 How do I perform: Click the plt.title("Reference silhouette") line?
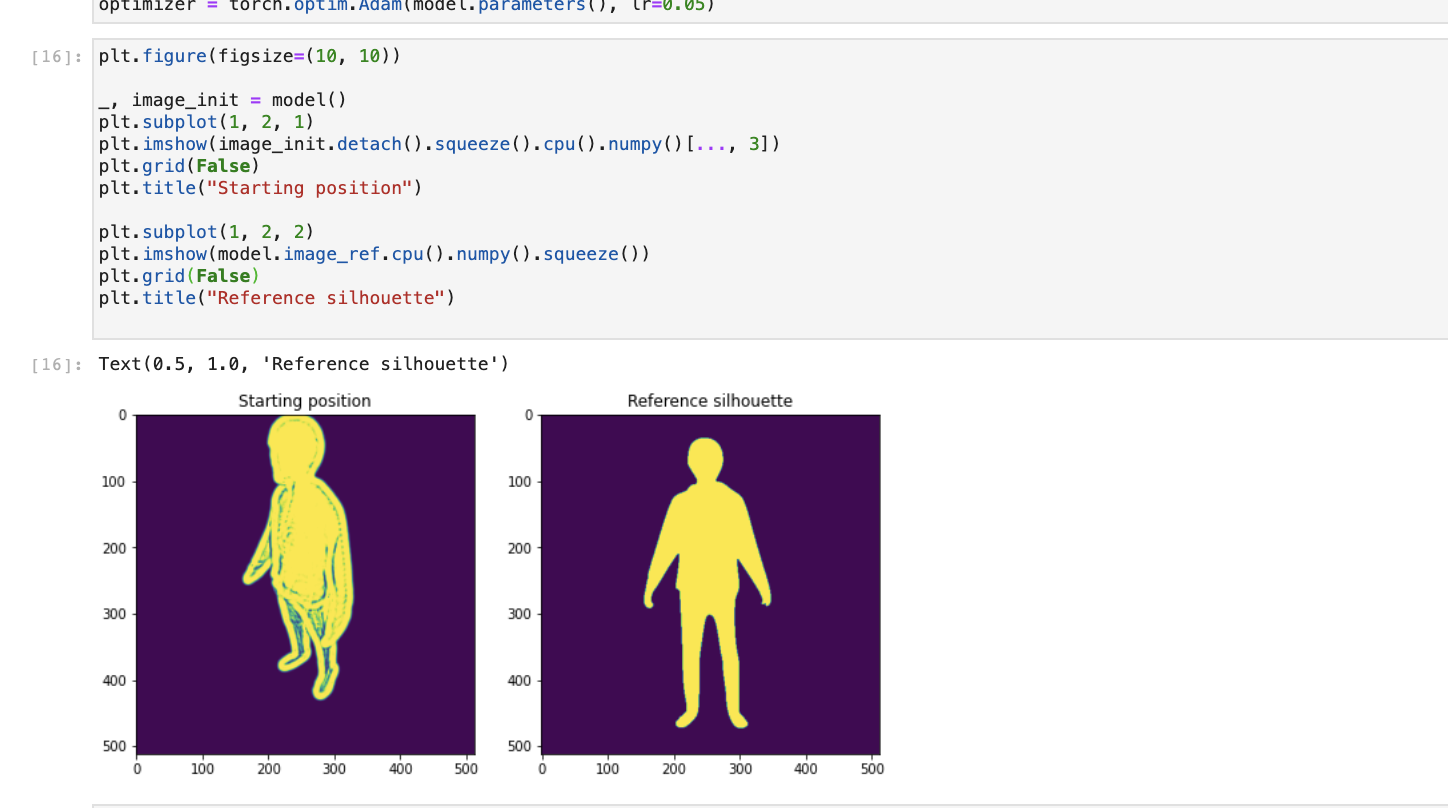[x=275, y=297]
